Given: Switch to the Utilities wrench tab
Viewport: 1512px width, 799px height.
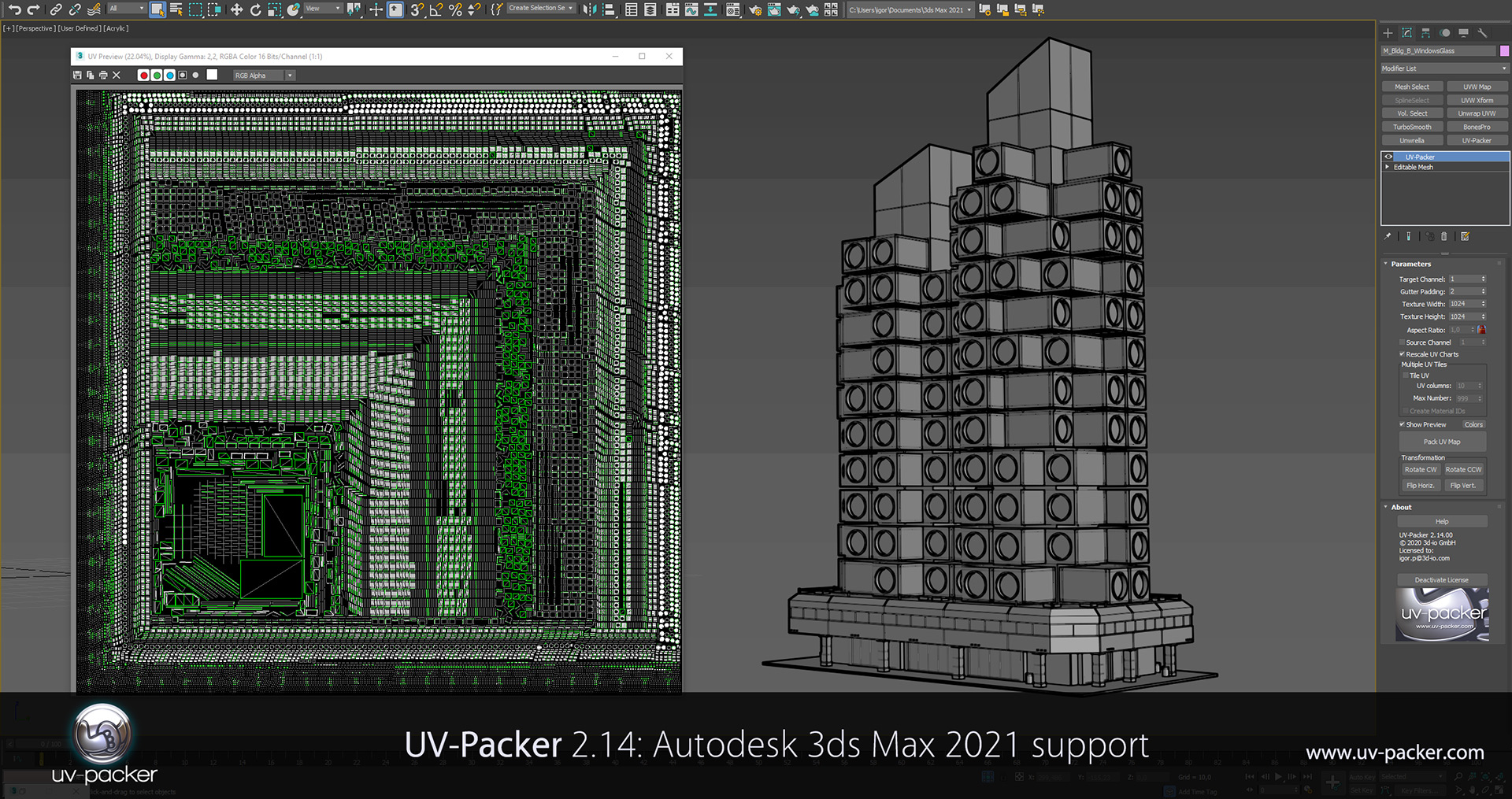Looking at the screenshot, I should (x=1482, y=33).
